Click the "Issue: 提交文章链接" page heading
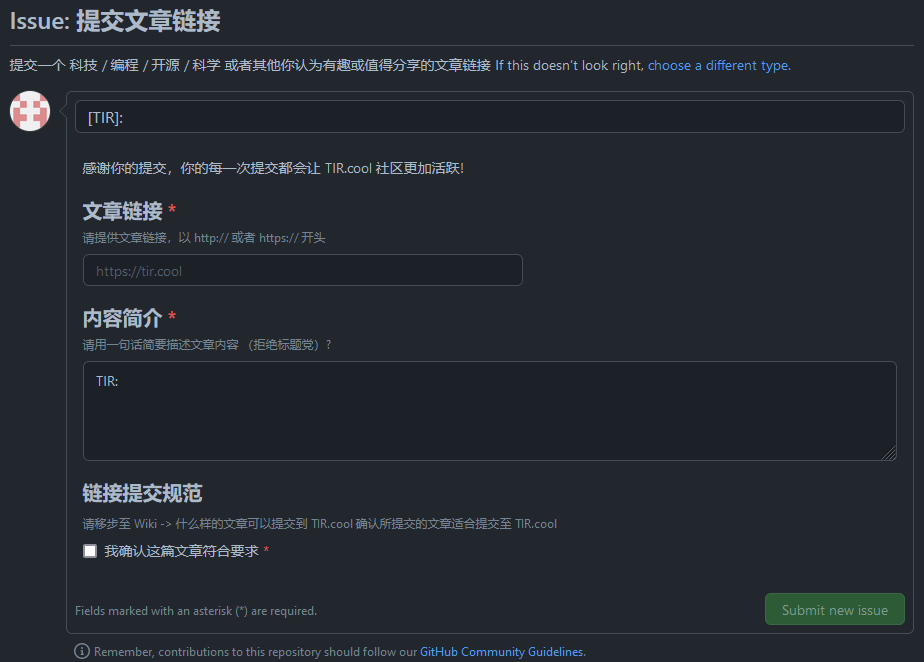The image size is (924, 662). coord(115,21)
